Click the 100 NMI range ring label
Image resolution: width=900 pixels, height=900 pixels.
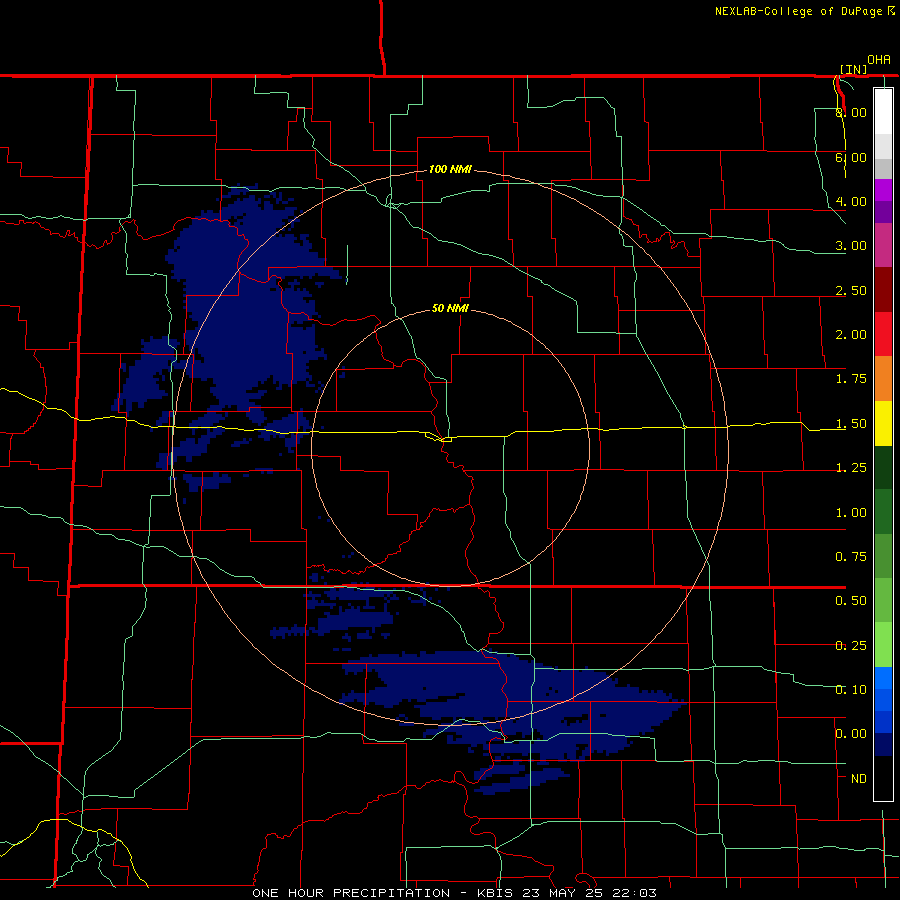point(451,169)
